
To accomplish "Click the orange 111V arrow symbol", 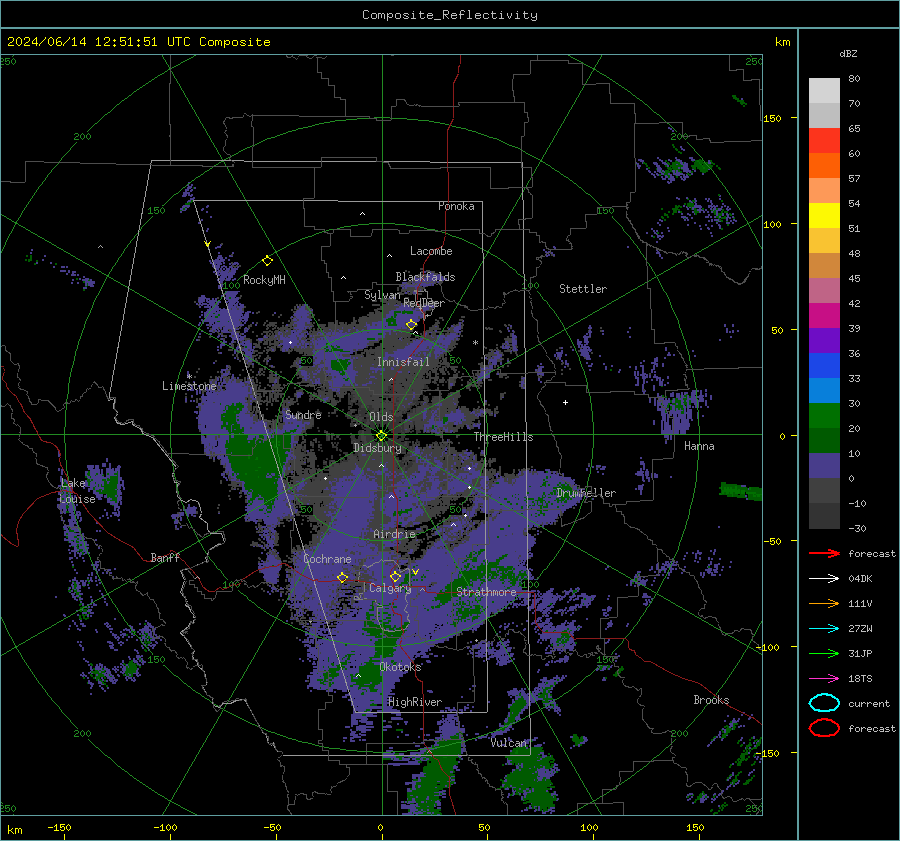I will tap(824, 603).
